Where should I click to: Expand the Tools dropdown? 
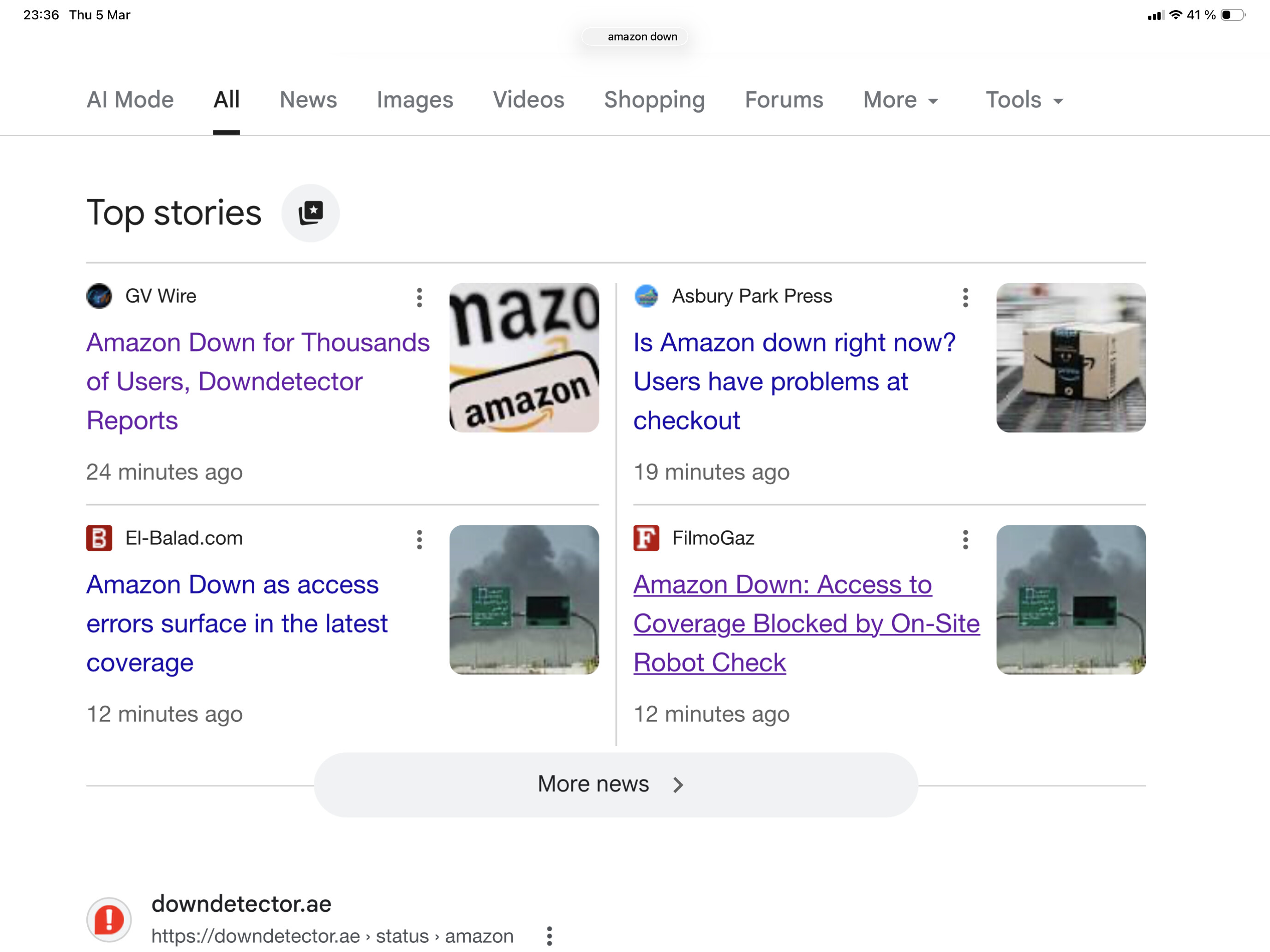tap(1024, 100)
